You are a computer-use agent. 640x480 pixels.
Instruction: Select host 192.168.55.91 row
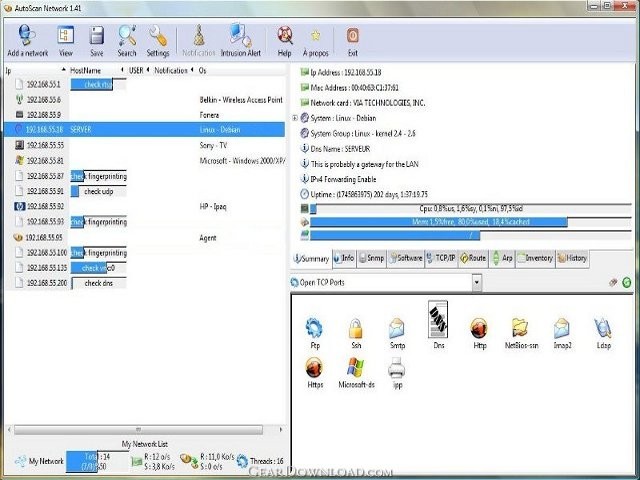point(145,191)
